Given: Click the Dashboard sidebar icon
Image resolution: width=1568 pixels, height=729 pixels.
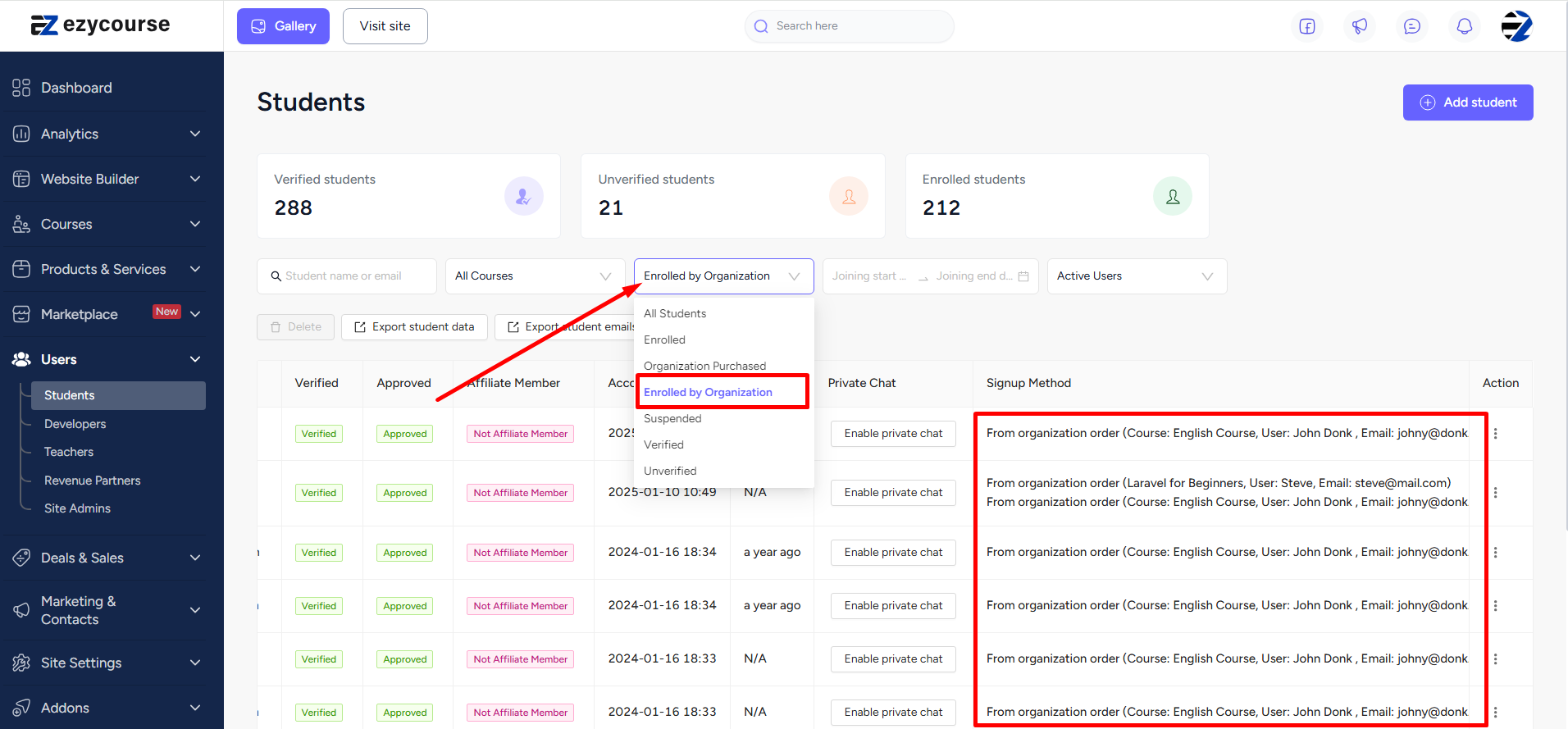Looking at the screenshot, I should click(x=21, y=88).
